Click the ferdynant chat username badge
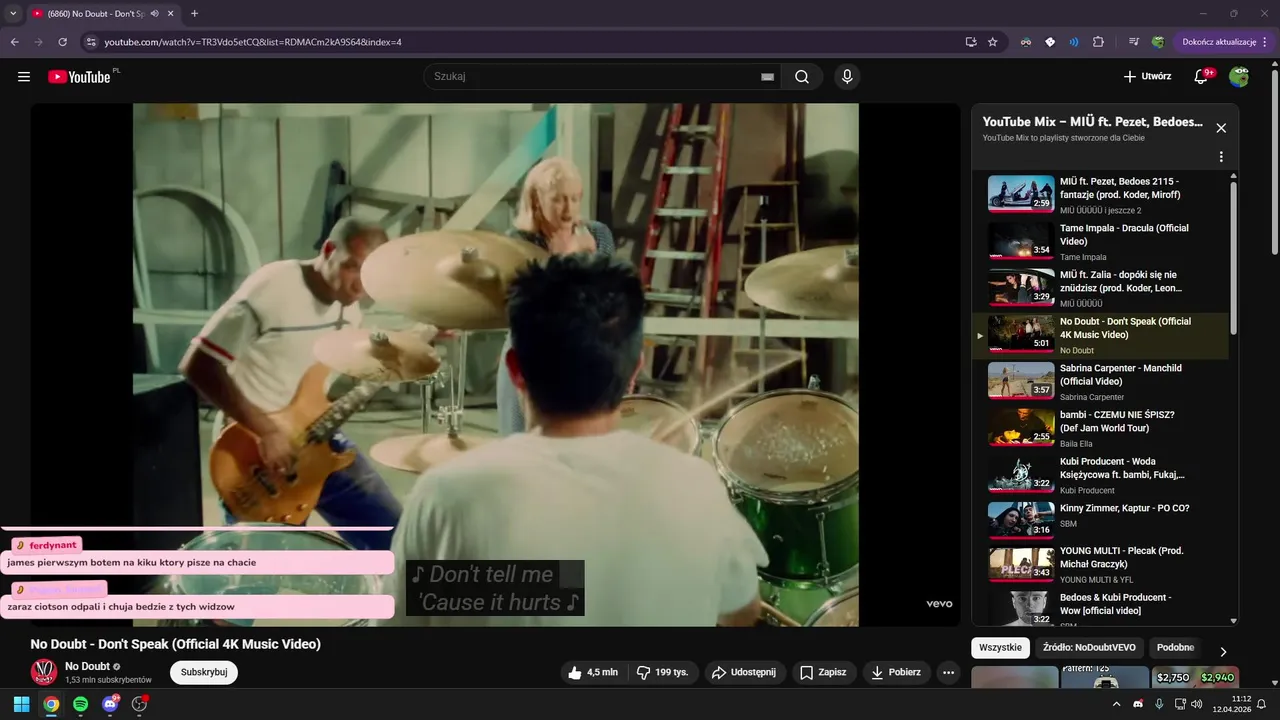 (46, 545)
